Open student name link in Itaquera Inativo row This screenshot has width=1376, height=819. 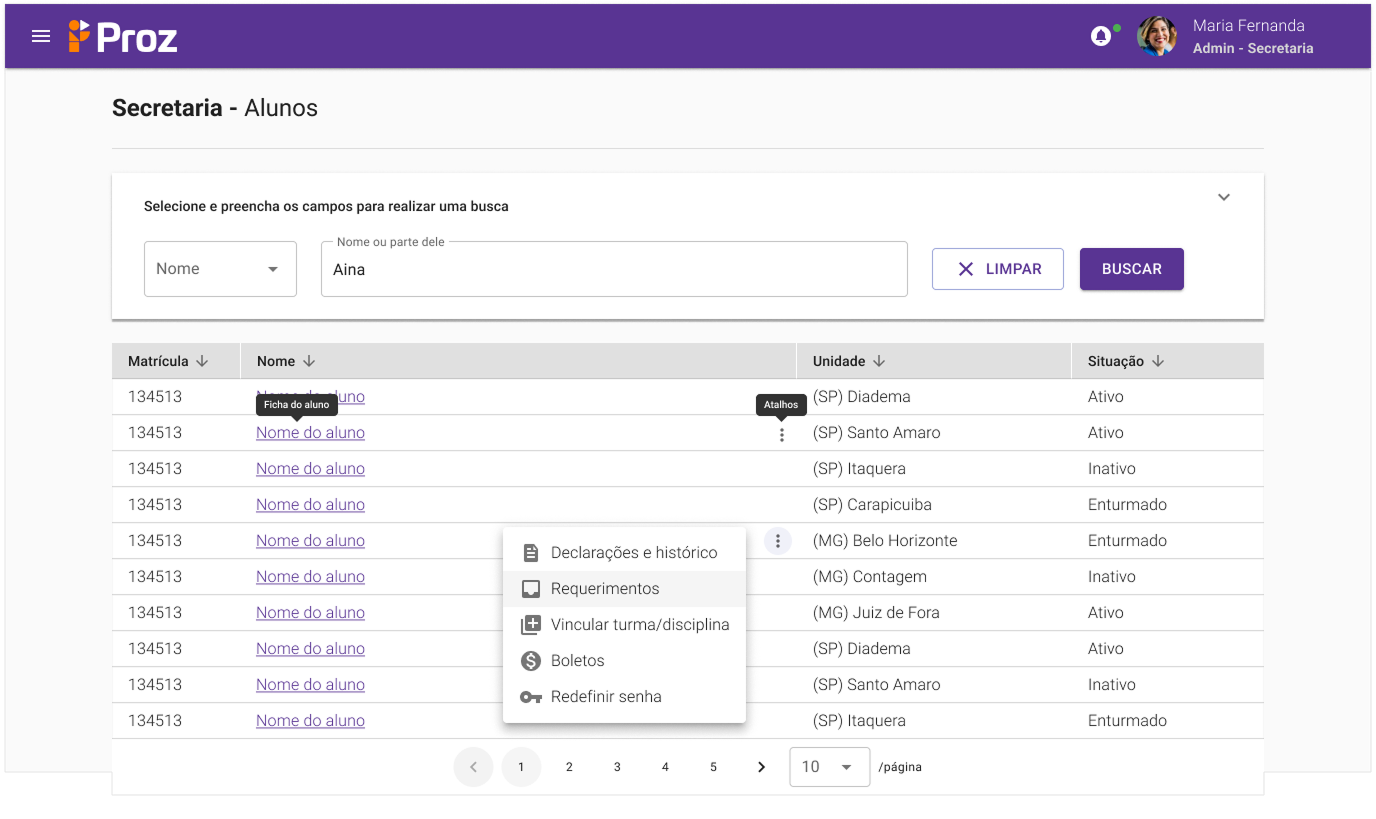(310, 469)
